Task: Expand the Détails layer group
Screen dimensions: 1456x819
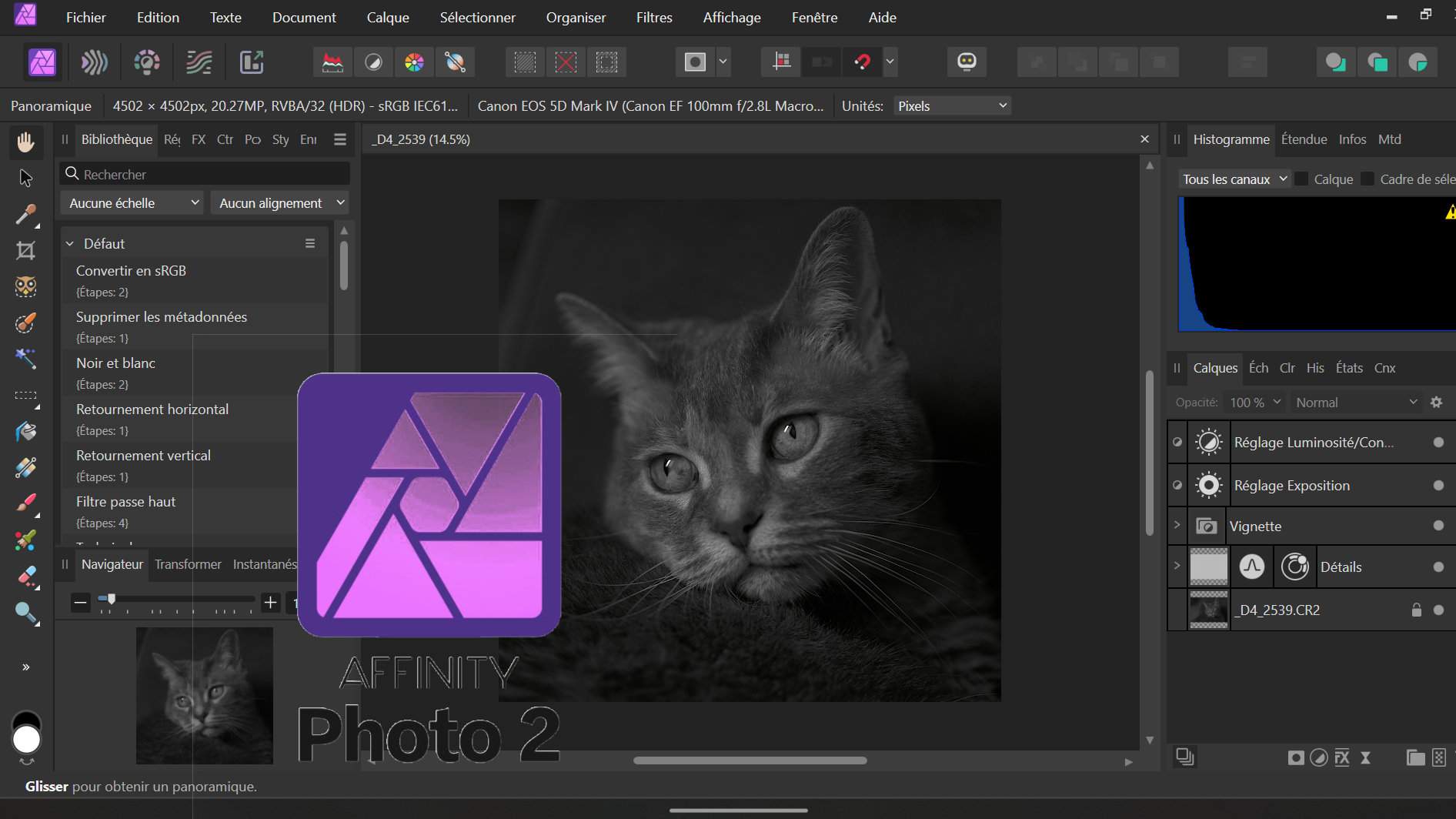Action: pos(1177,567)
